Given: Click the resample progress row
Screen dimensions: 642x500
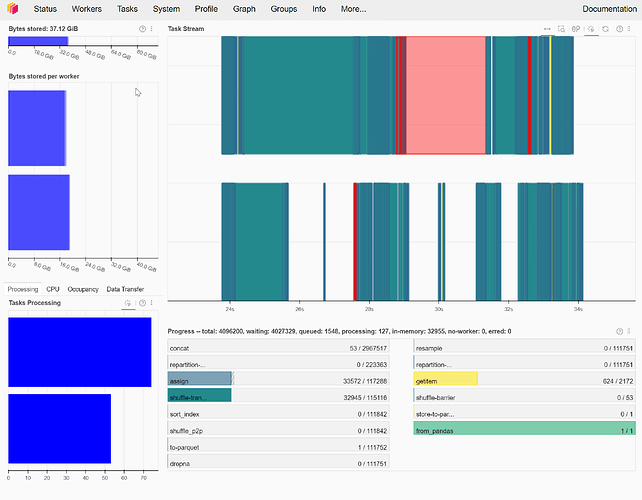Looking at the screenshot, I should (x=524, y=348).
